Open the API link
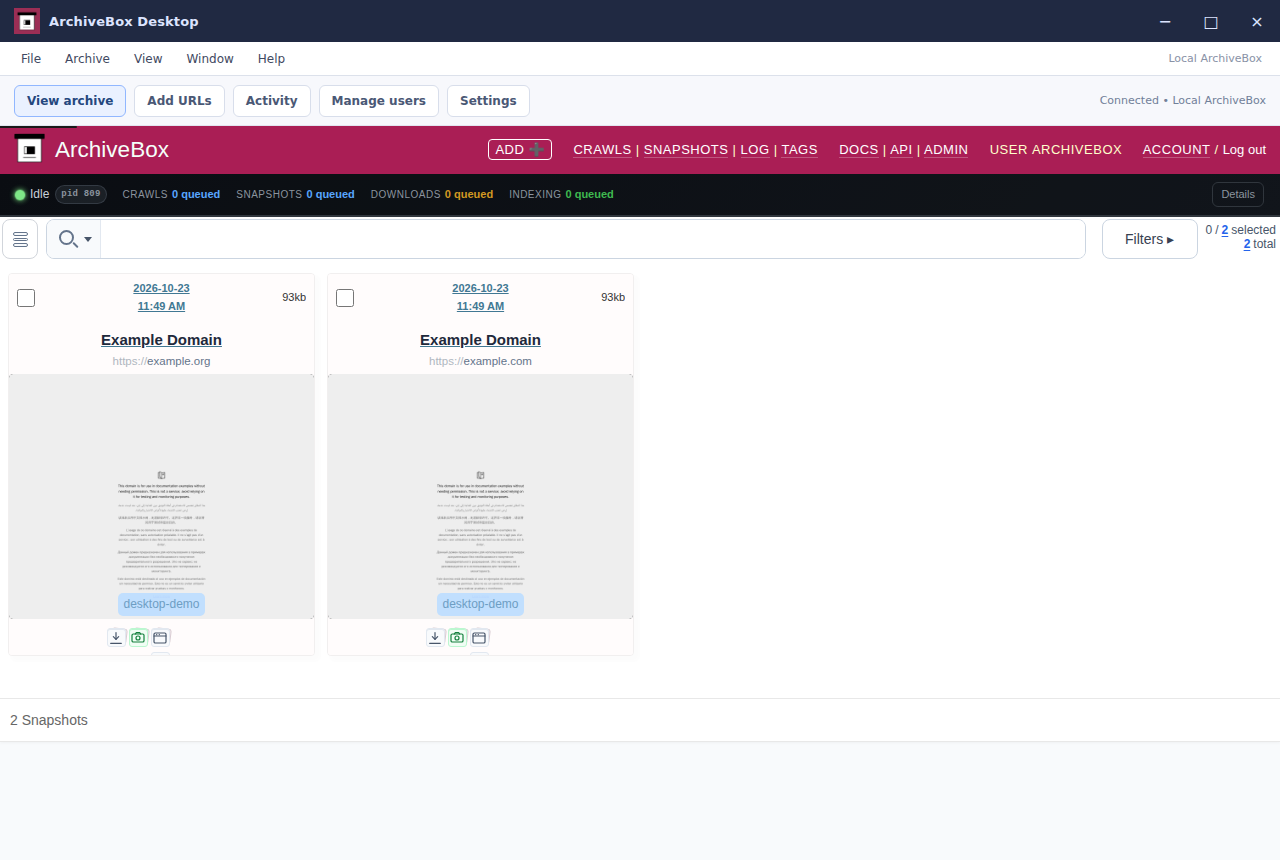Viewport: 1280px width, 860px height. click(x=901, y=150)
